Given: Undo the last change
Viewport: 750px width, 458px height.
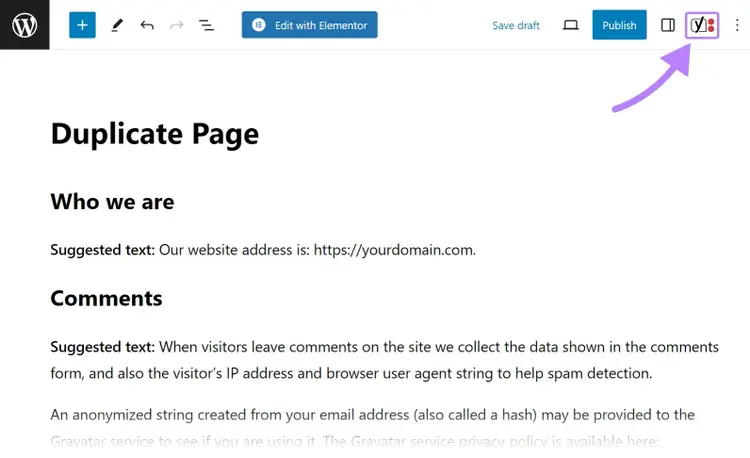Looking at the screenshot, I should pyautogui.click(x=147, y=25).
